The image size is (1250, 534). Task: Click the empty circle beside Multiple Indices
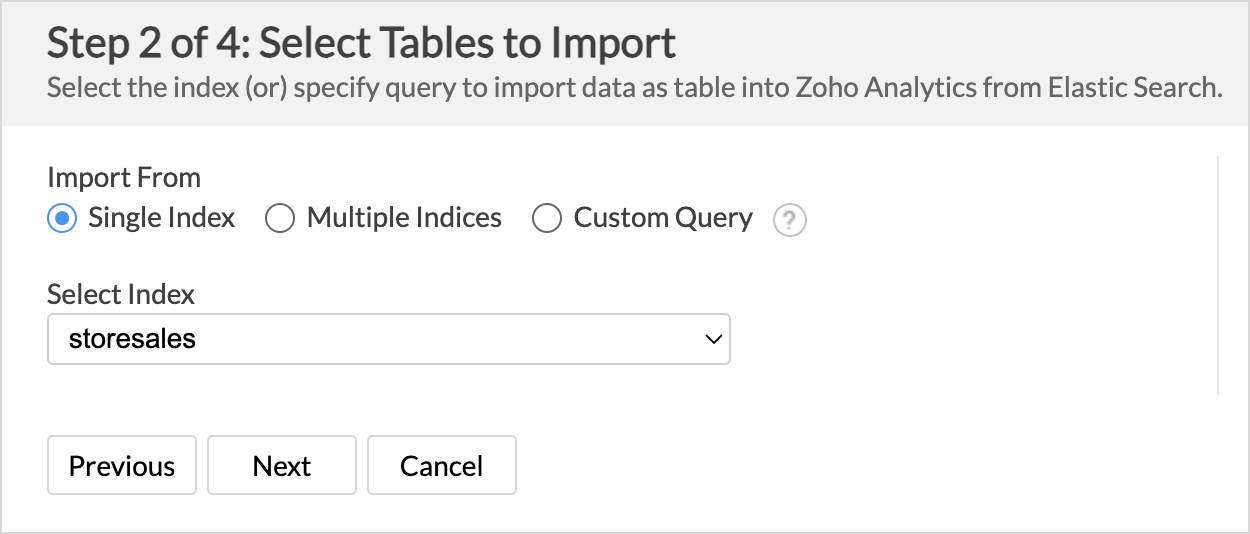pyautogui.click(x=280, y=218)
